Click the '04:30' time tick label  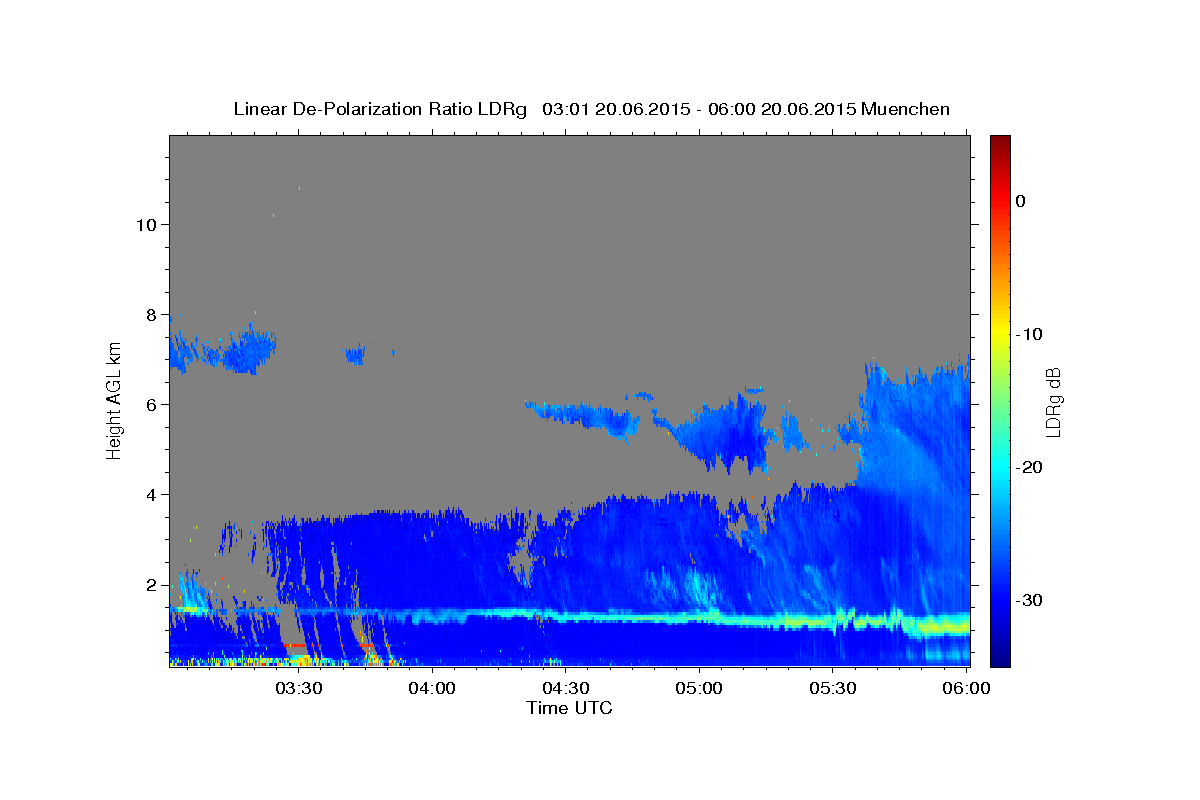[565, 689]
